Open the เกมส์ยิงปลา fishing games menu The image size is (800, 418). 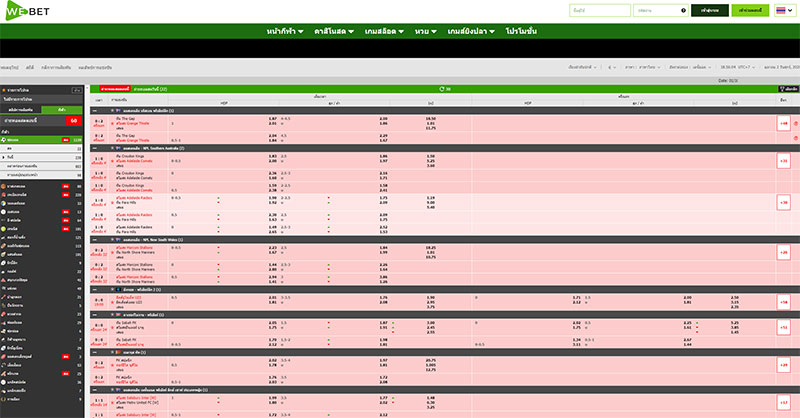471,31
